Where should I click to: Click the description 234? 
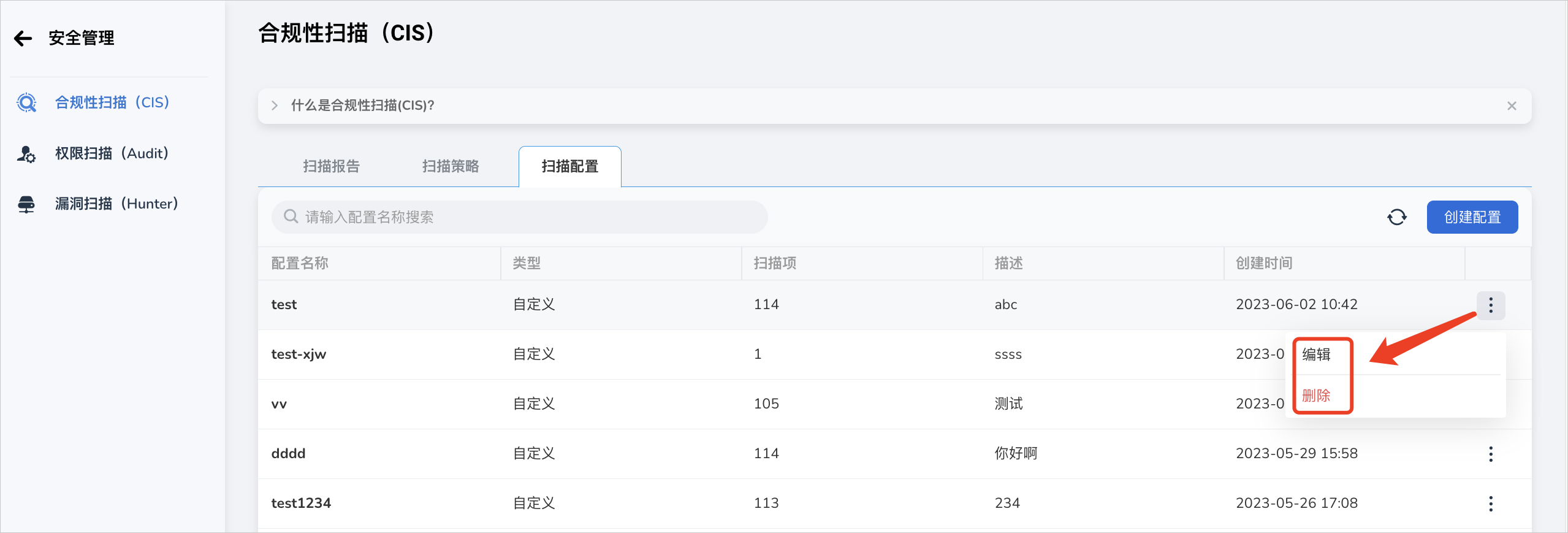pyautogui.click(x=1007, y=504)
